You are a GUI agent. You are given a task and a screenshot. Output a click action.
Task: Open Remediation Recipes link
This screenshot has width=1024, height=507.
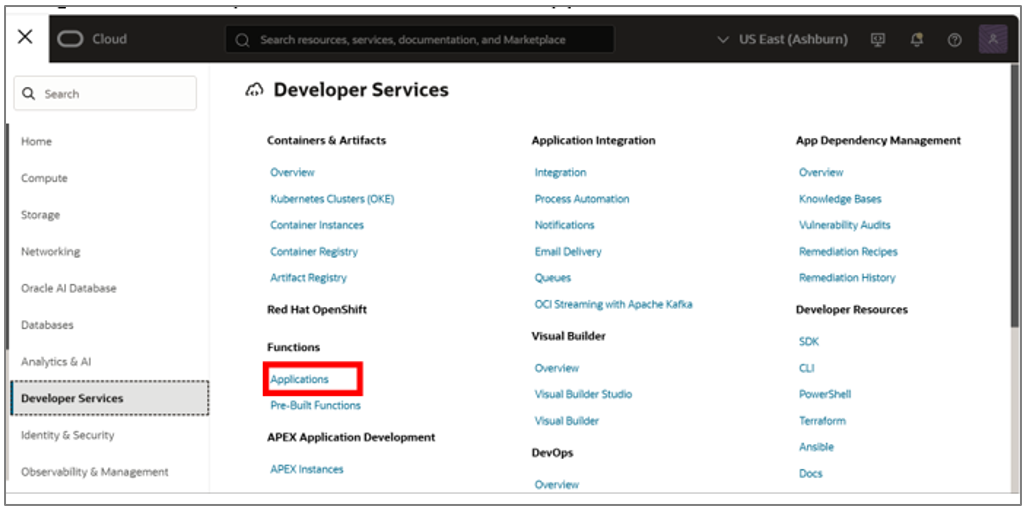848,252
